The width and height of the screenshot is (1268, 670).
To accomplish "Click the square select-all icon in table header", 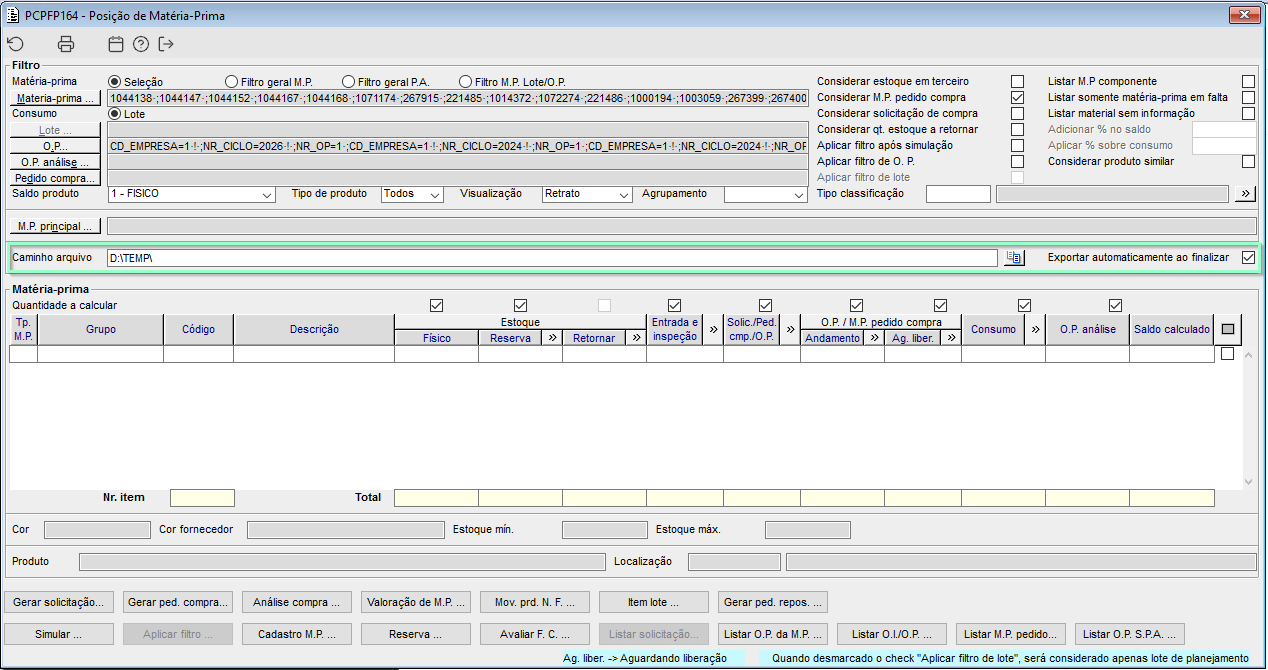I will coord(1228,329).
